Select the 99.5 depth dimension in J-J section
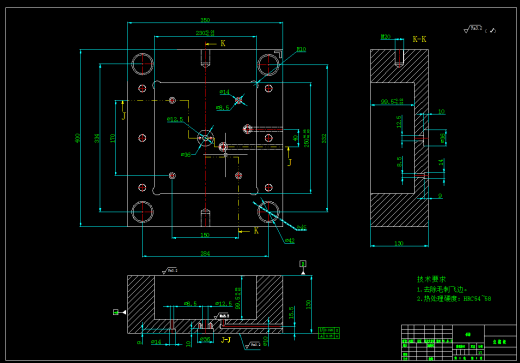This screenshot has width=520, height=363. (238, 299)
